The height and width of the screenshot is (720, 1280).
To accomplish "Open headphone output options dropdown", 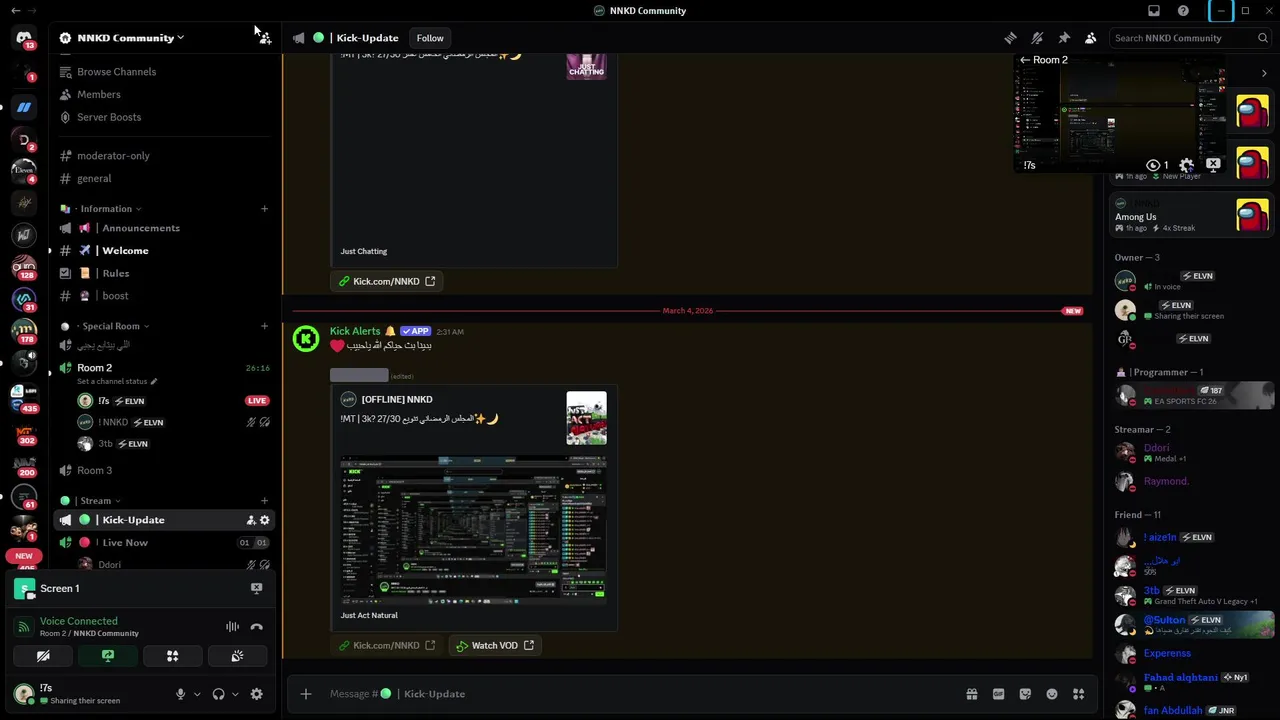I will (x=235, y=694).
